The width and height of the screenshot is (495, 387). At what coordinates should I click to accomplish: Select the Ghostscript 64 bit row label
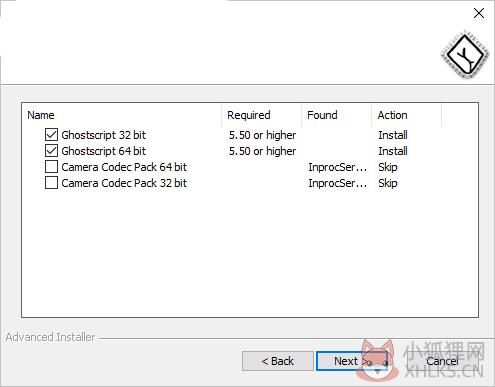tap(104, 151)
